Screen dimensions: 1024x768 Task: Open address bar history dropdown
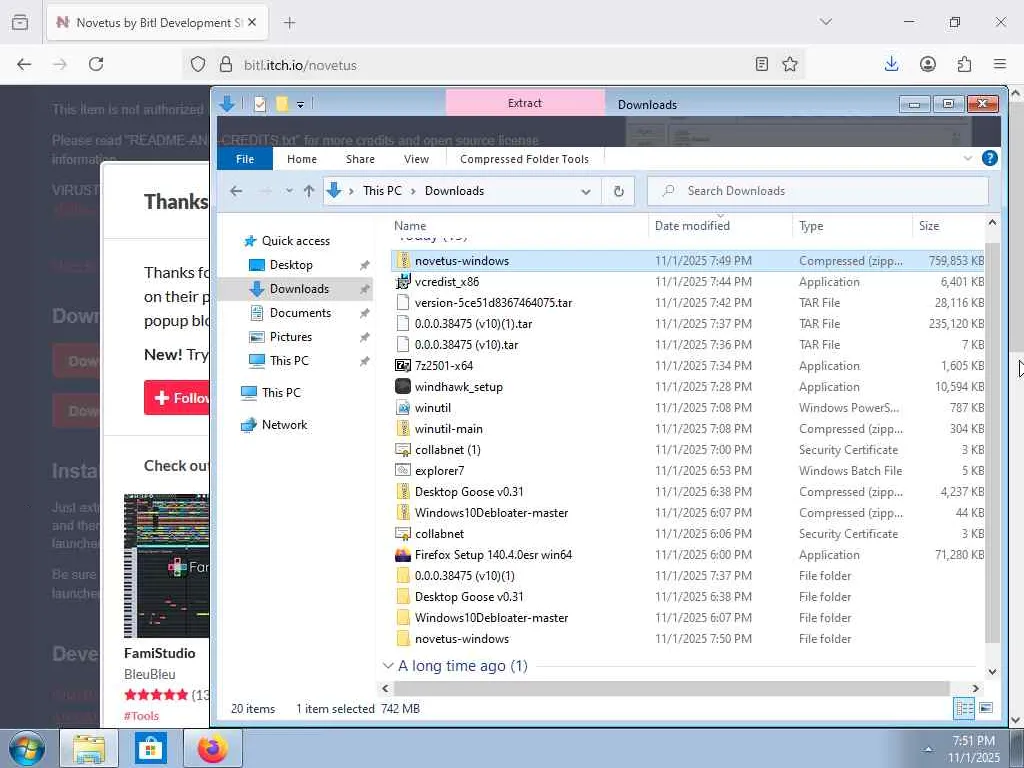click(586, 191)
